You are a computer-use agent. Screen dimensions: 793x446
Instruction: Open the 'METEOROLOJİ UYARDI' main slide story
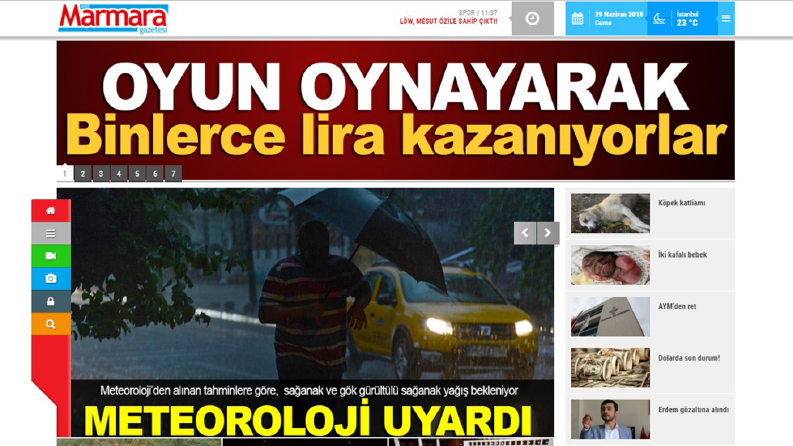305,313
